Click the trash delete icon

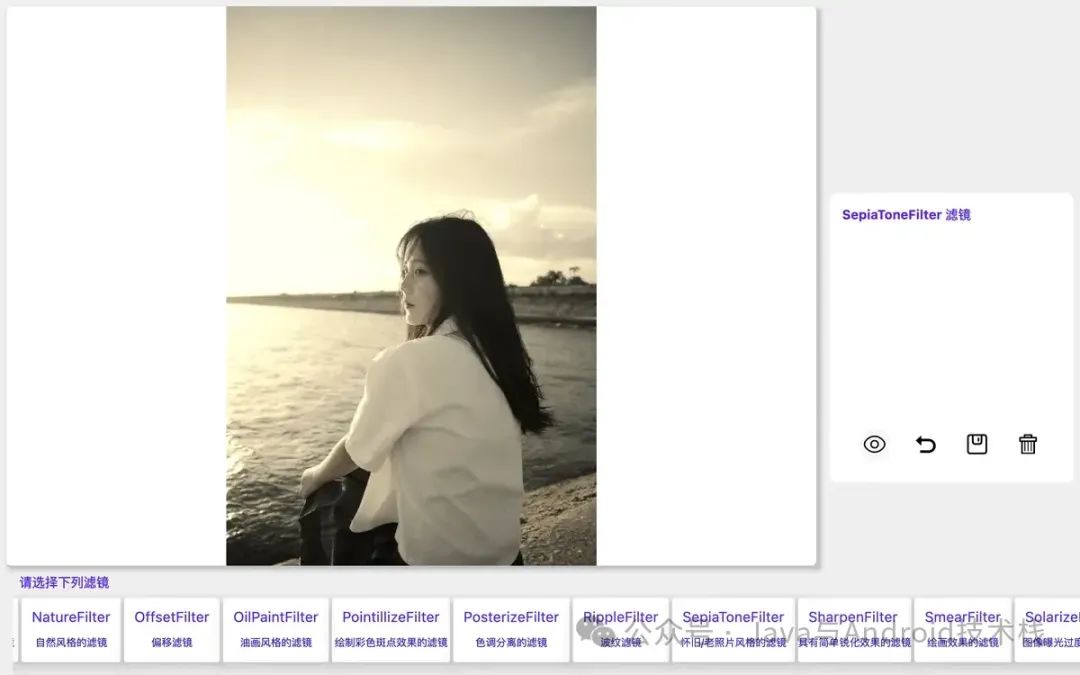(1028, 444)
